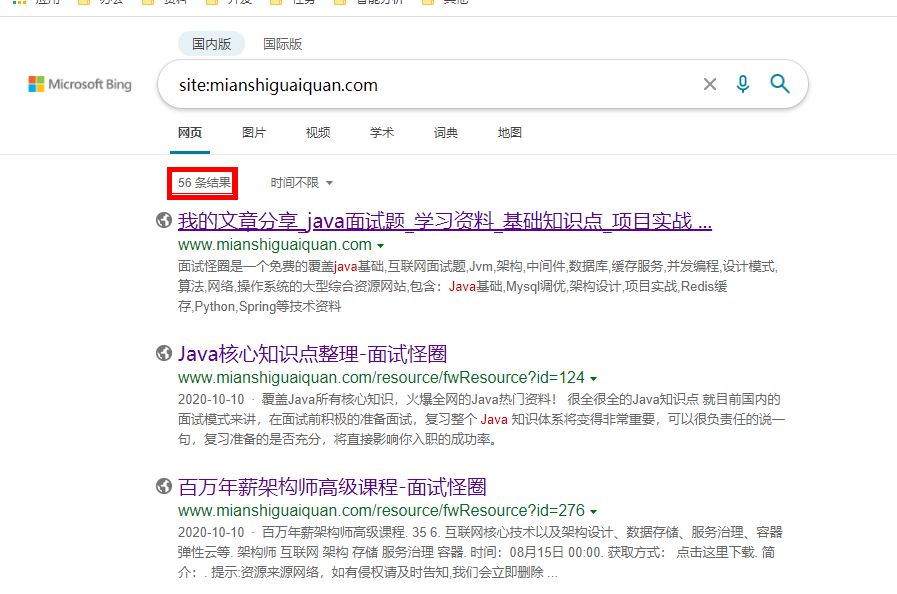Open the 网页 results tab
This screenshot has width=897, height=594.
(190, 133)
